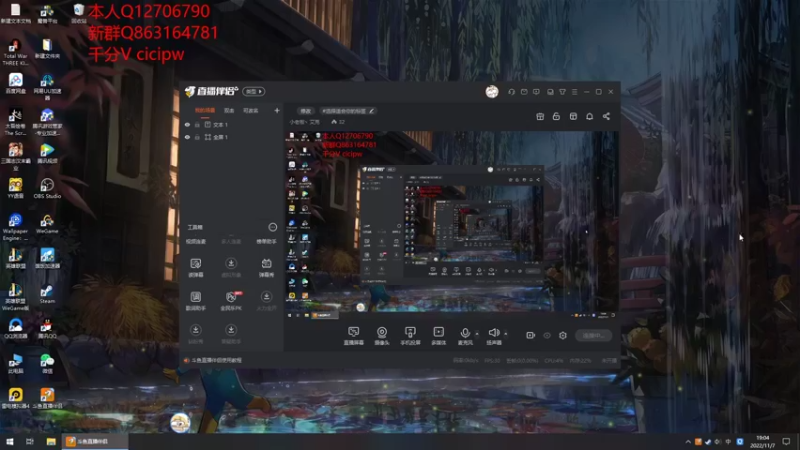Toggle lock on 文本 1 layer
Viewport: 800px width, 450px height.
point(197,124)
